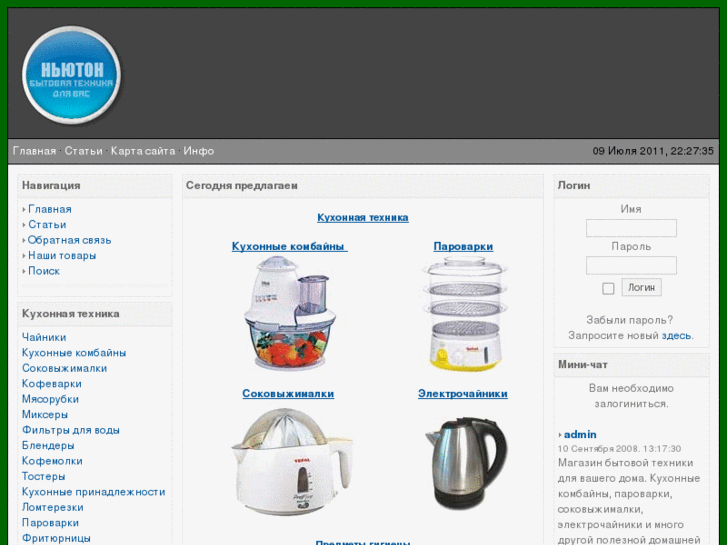Screen dimensions: 727x545
Task: Click the Мини-чат panel heading
Action: tap(582, 365)
